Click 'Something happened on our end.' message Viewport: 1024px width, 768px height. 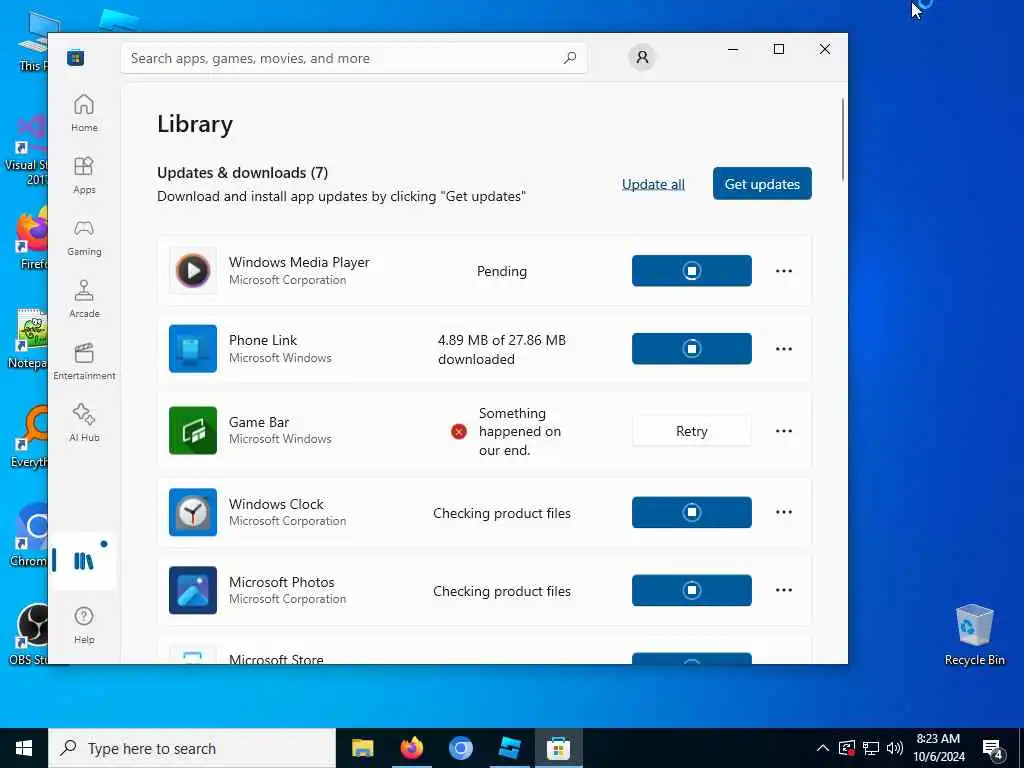coord(520,431)
